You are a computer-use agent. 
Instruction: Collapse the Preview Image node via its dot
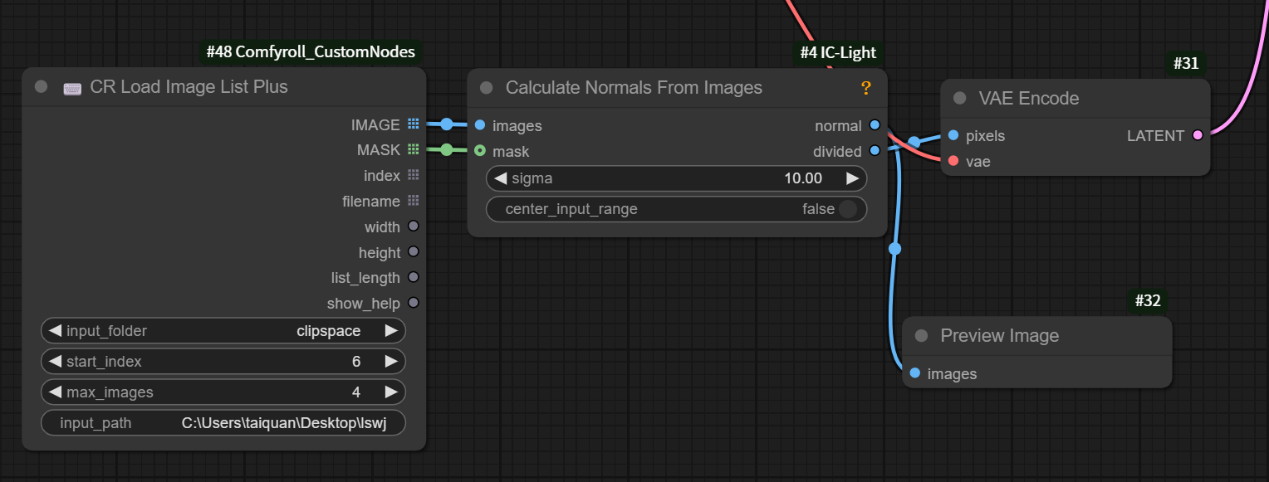pyautogui.click(x=921, y=336)
